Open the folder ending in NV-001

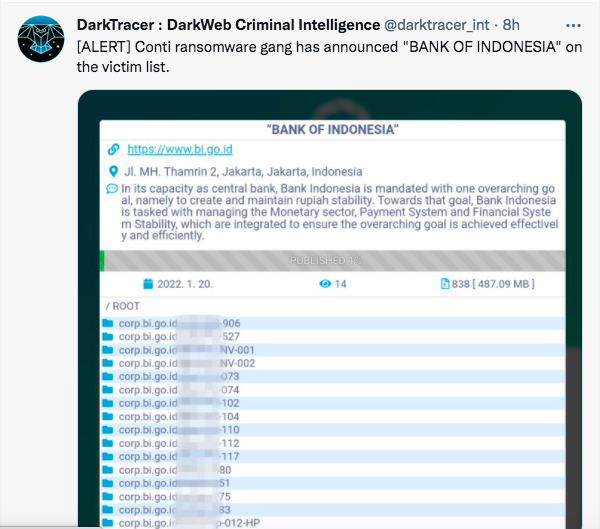tap(333, 350)
